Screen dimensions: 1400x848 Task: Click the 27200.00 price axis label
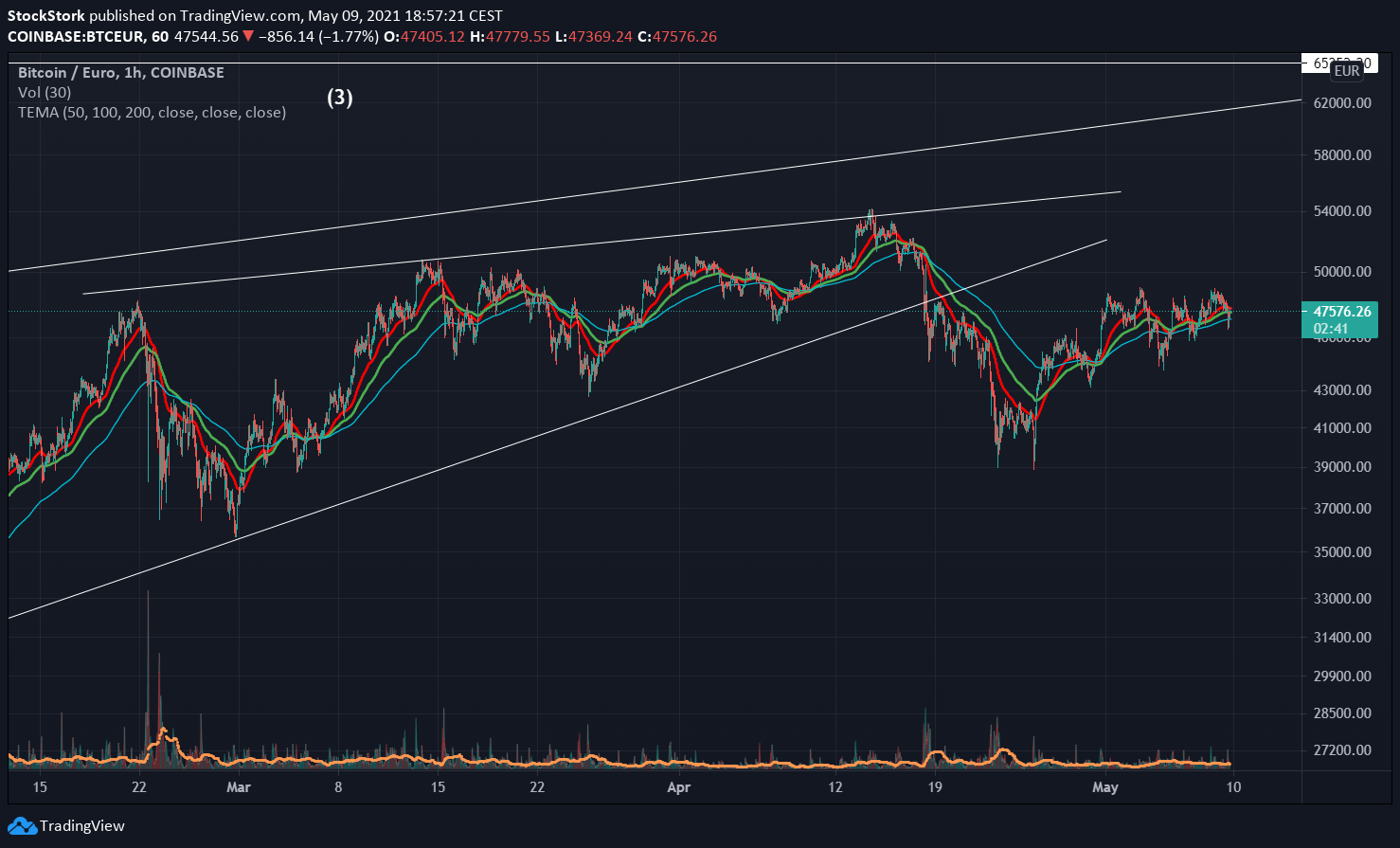[1341, 750]
